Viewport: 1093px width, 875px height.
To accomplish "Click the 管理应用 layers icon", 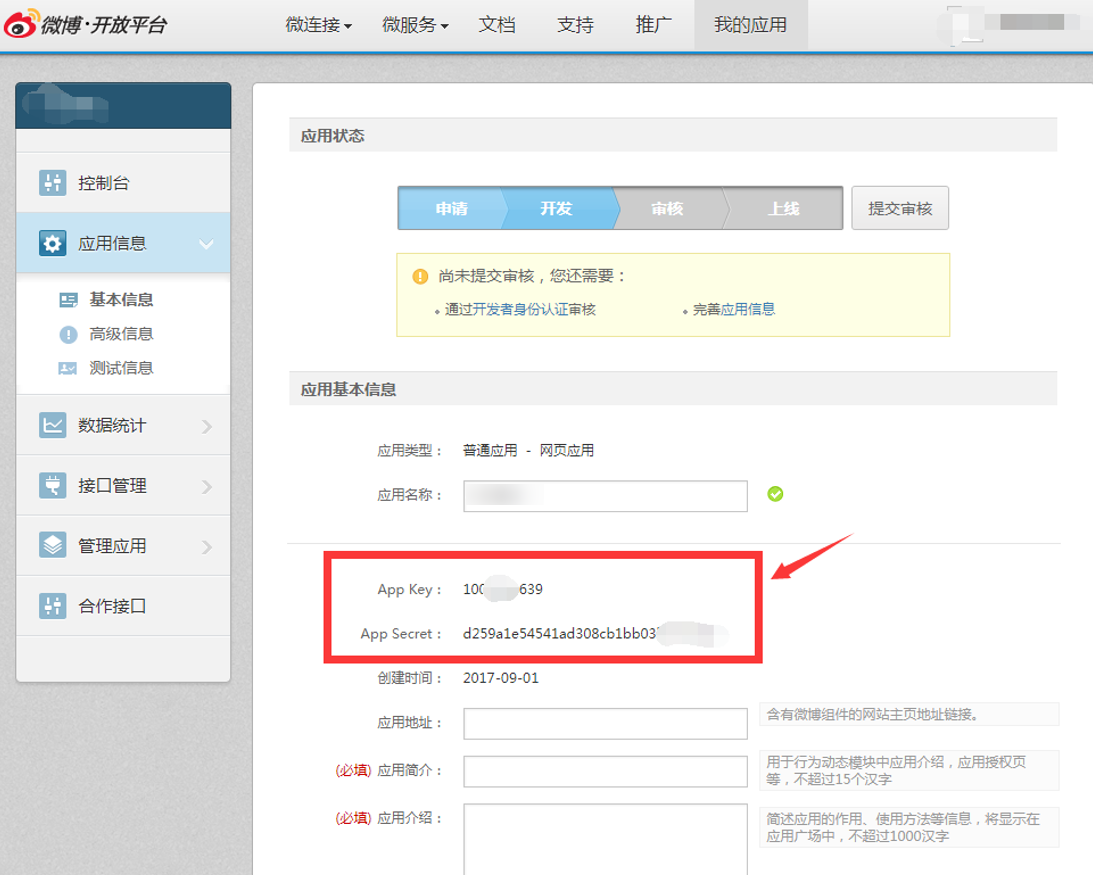I will coord(52,545).
